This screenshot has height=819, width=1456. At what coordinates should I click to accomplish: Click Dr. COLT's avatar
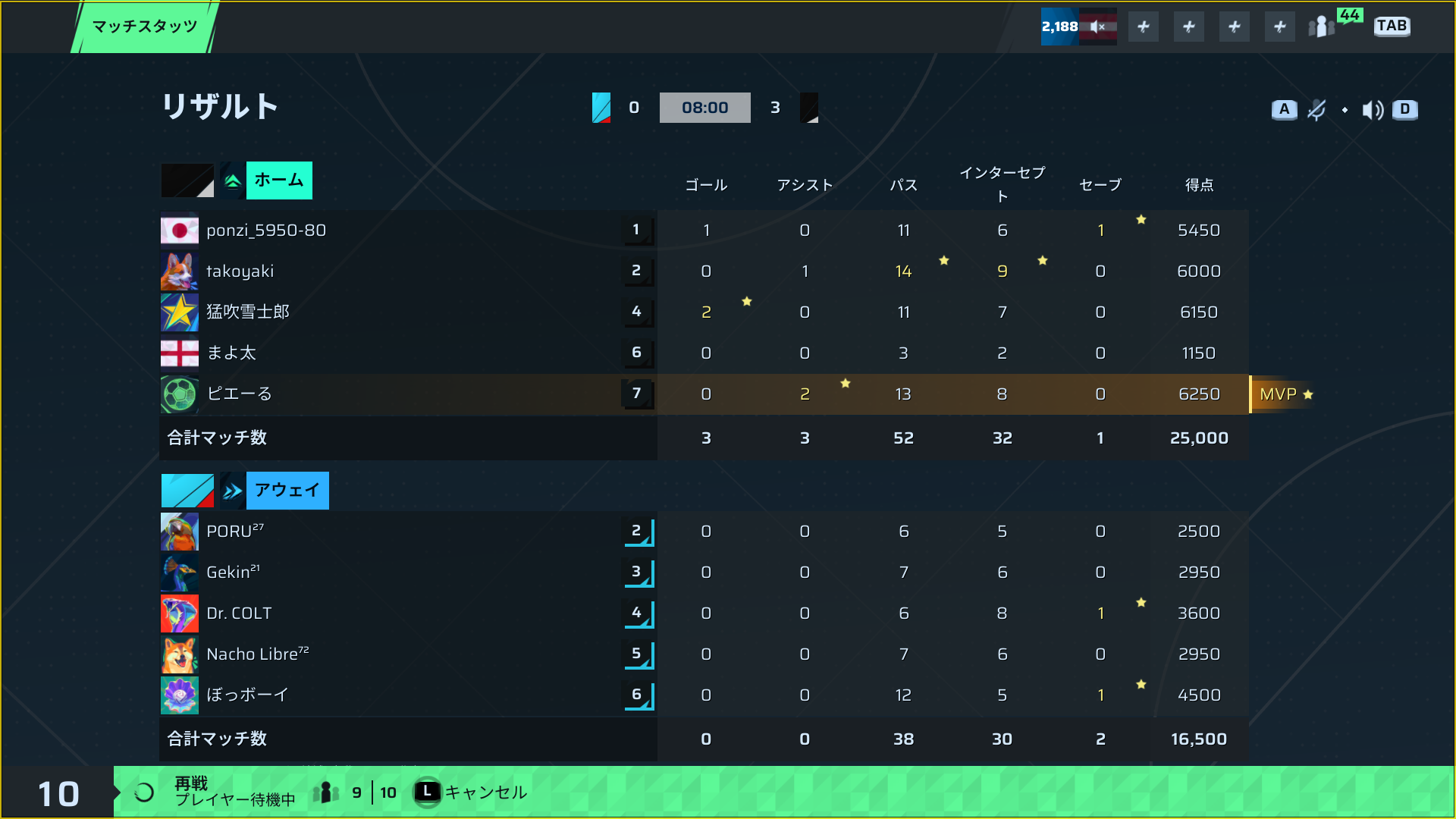(180, 613)
